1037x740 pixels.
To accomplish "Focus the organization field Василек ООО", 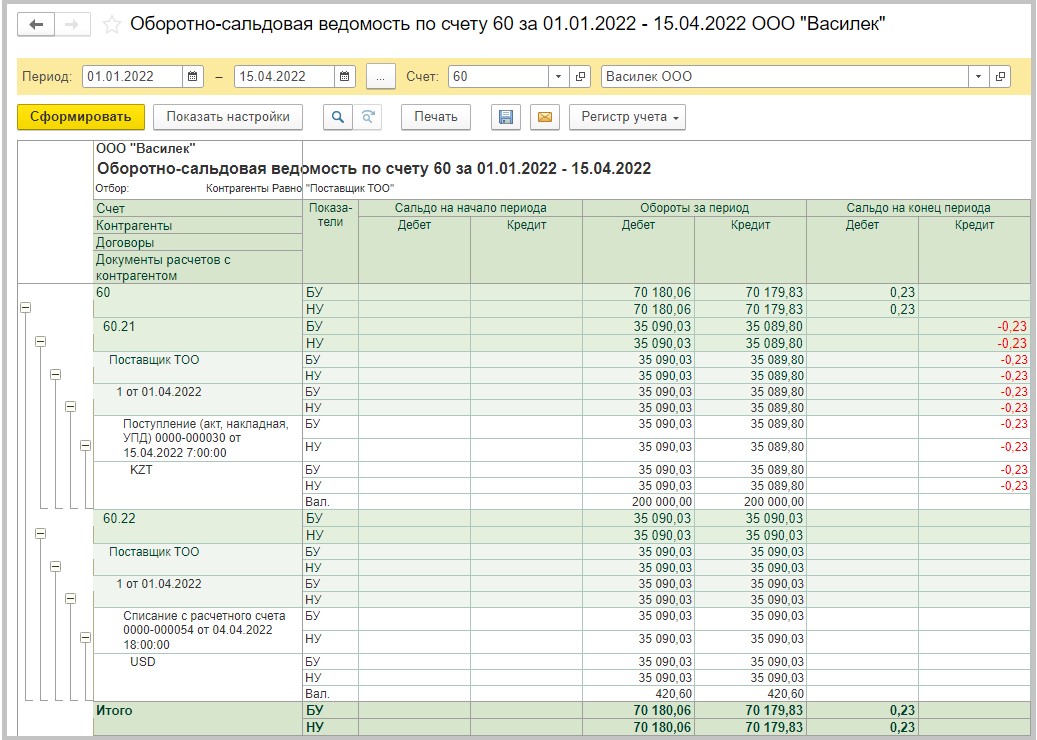I will 785,77.
